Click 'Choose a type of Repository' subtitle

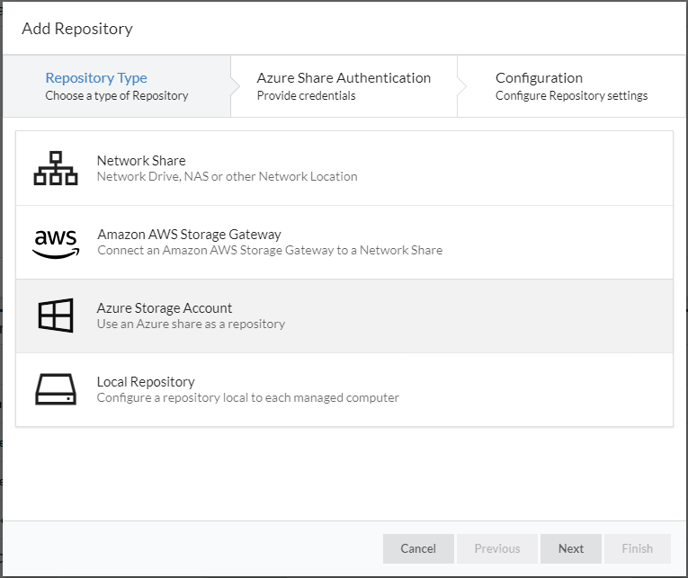117,96
